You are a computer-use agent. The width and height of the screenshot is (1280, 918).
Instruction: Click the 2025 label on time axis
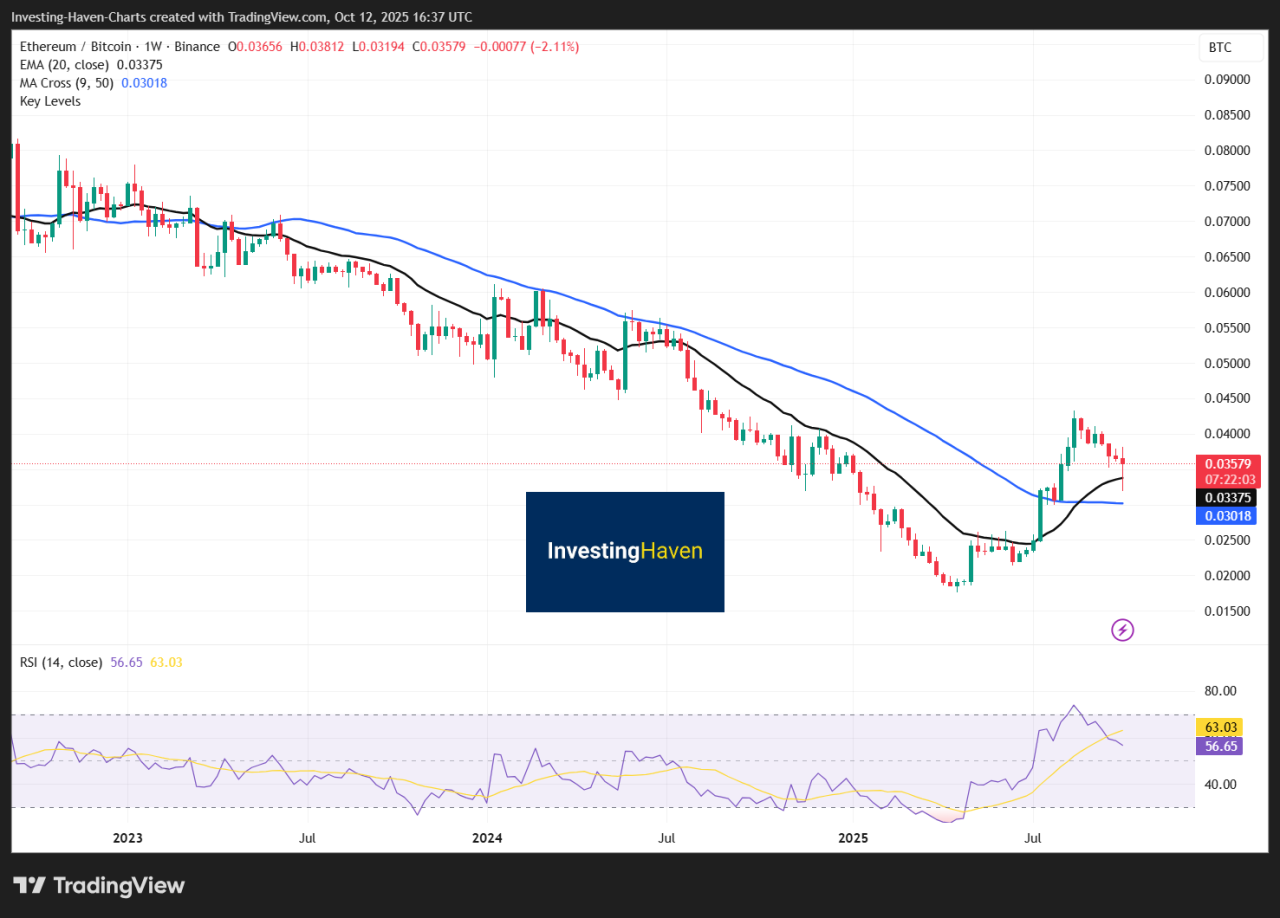[x=851, y=836]
